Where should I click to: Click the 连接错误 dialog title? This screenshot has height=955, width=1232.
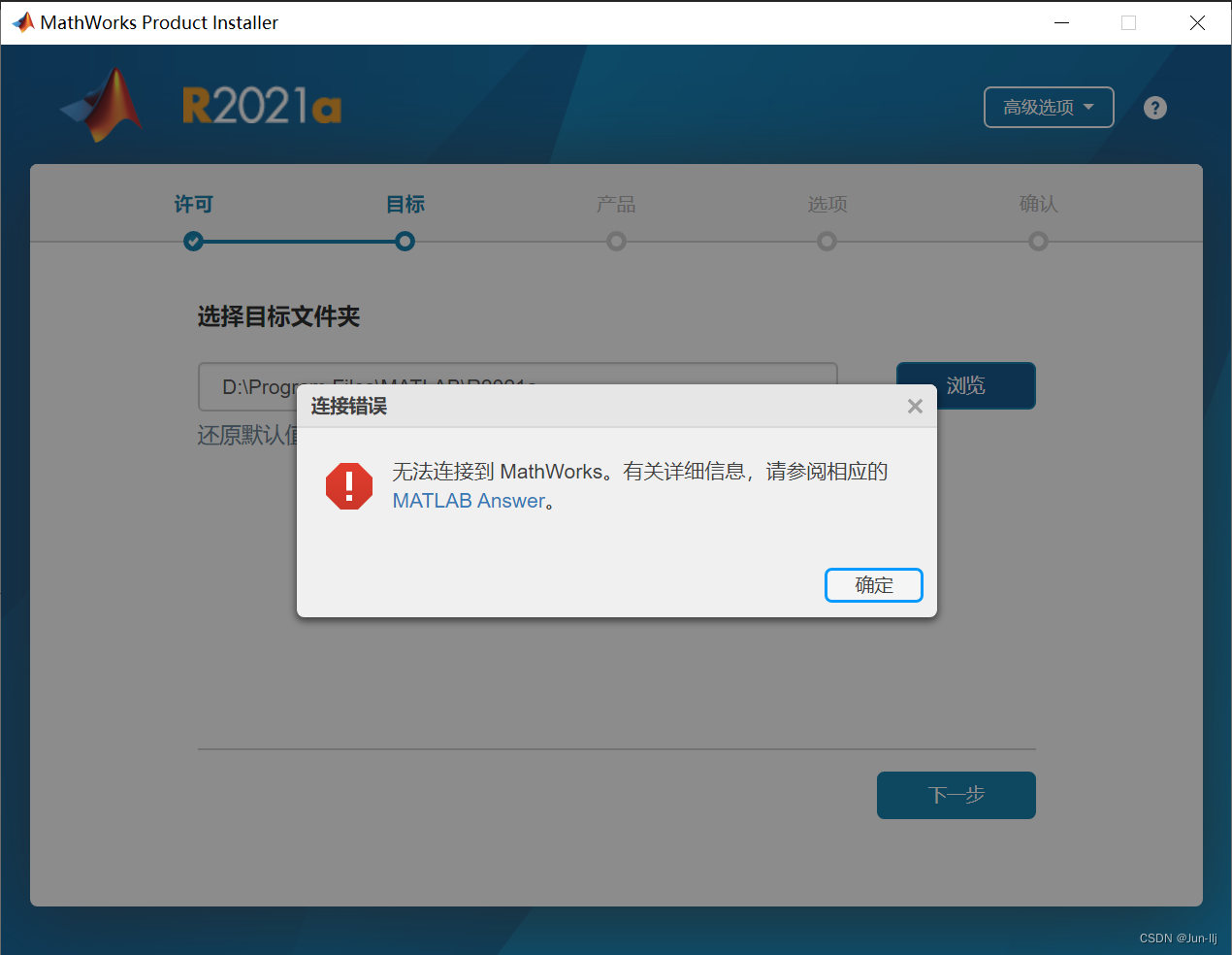pyautogui.click(x=348, y=406)
